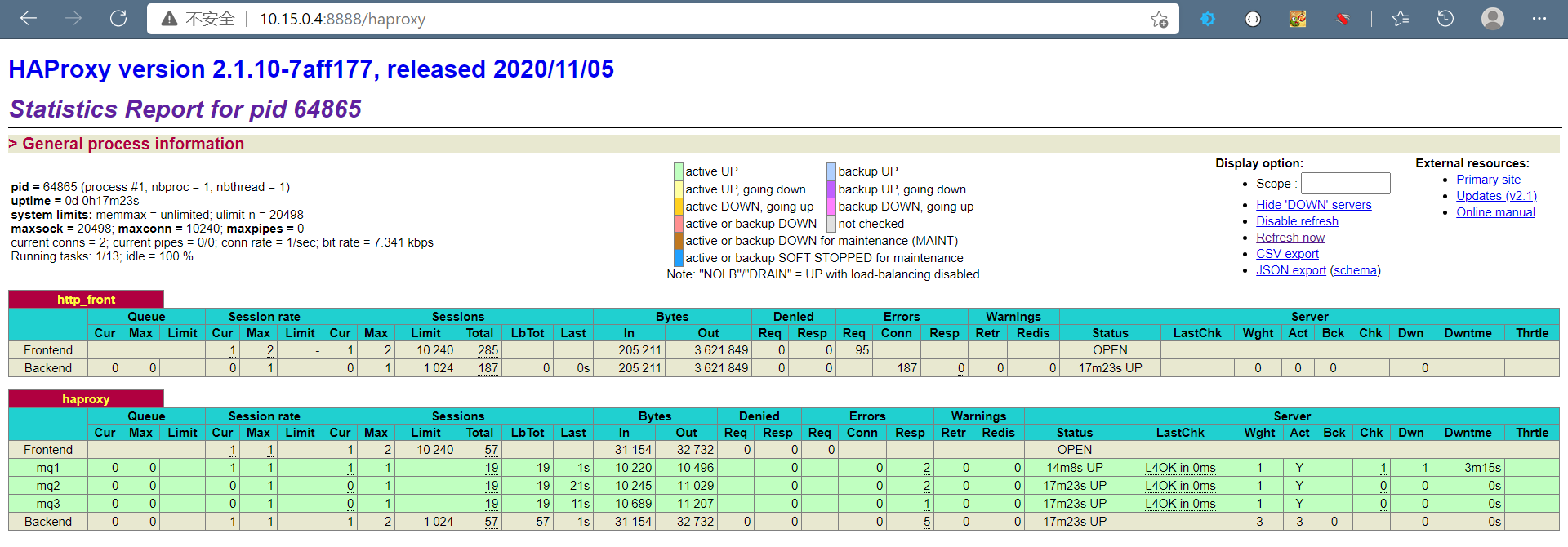This screenshot has width=1568, height=547.
Task: Open Updates (v2.1) link
Action: [1496, 196]
